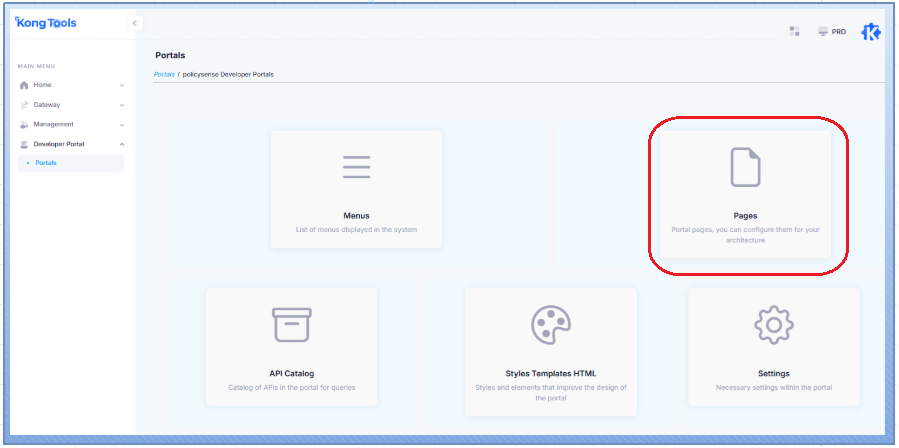This screenshot has height=448, width=899.
Task: Collapse the Developer Portal menu chevron
Action: tap(122, 144)
